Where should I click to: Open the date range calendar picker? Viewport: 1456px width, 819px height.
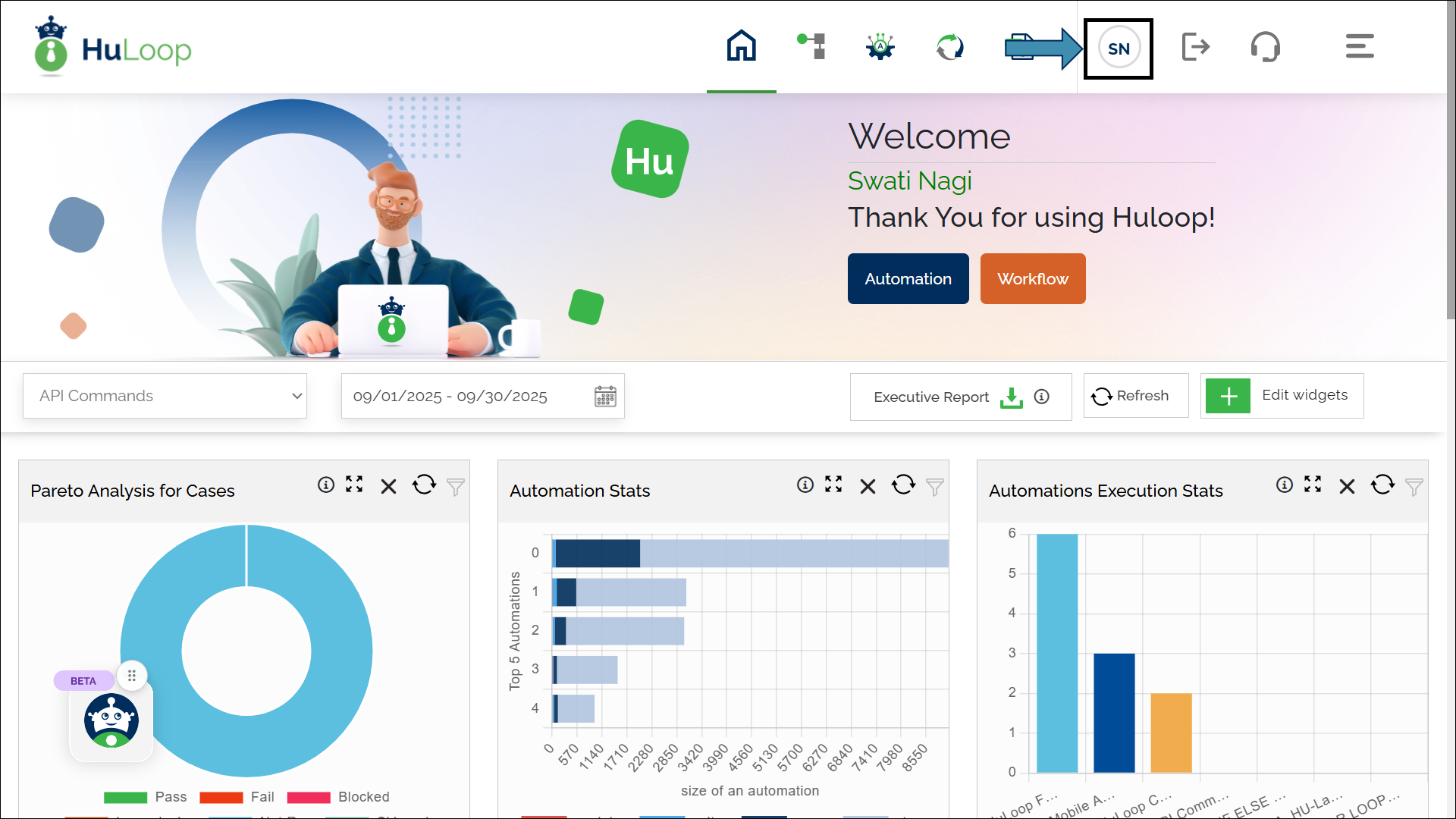point(605,397)
